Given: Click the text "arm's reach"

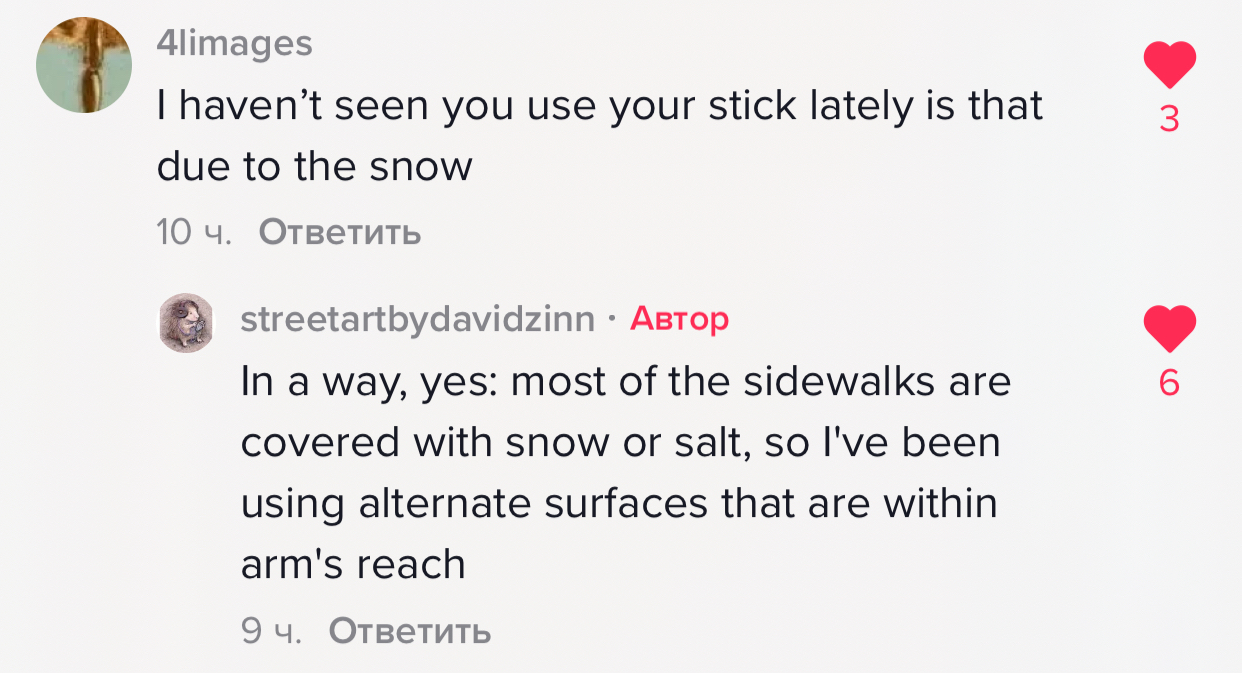Looking at the screenshot, I should [x=353, y=565].
